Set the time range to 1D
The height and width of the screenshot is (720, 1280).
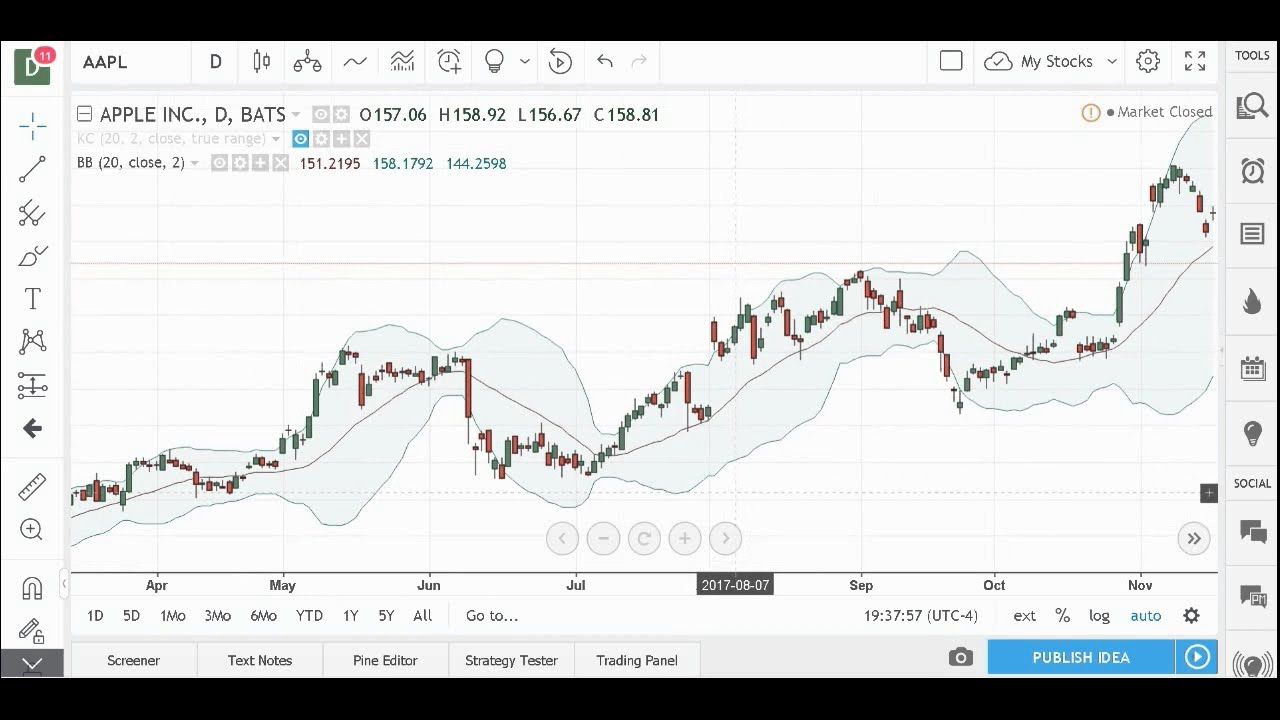tap(95, 616)
